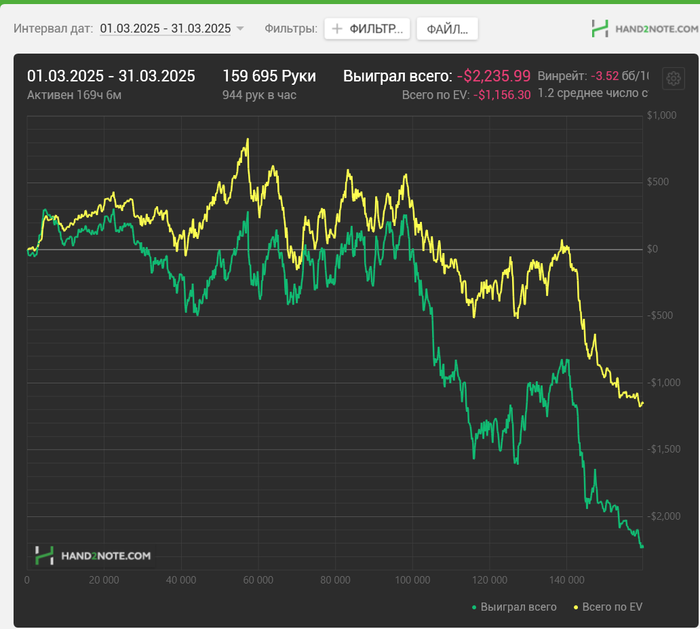Click the -$1,500 y-axis label
Viewport: 700px width, 629px height.
663,449
